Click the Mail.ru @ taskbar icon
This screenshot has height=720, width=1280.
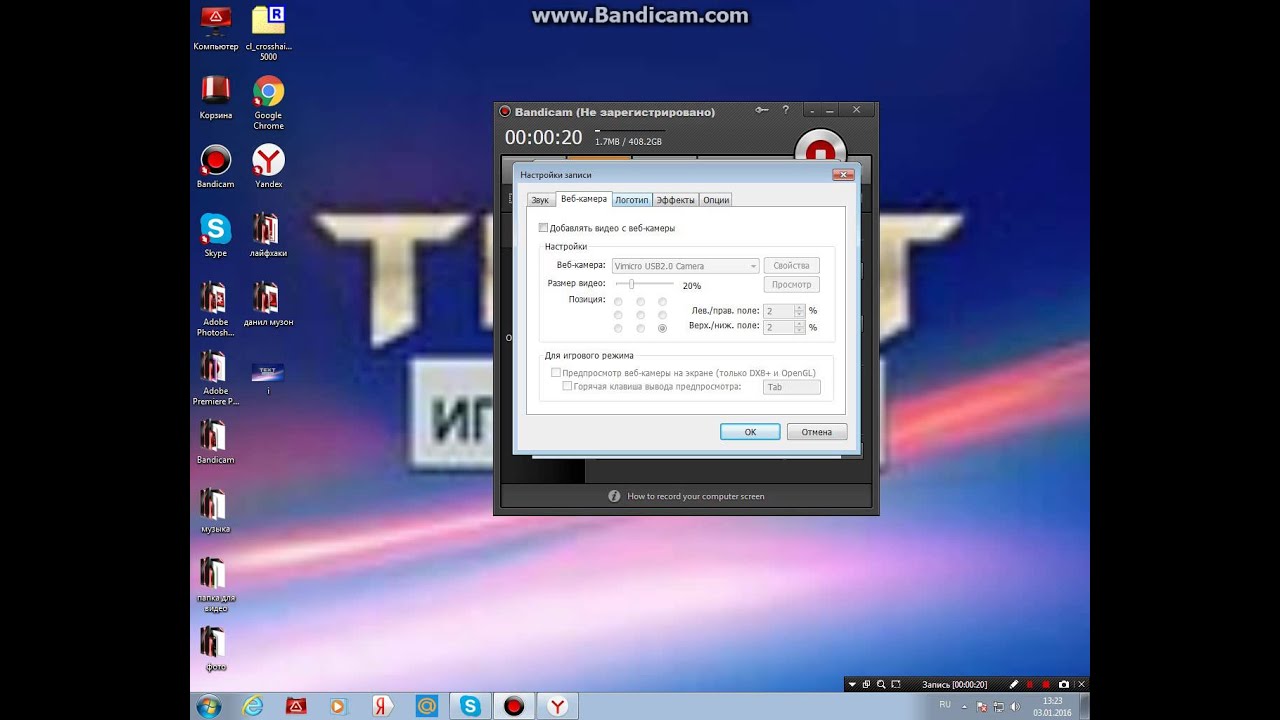(x=427, y=706)
